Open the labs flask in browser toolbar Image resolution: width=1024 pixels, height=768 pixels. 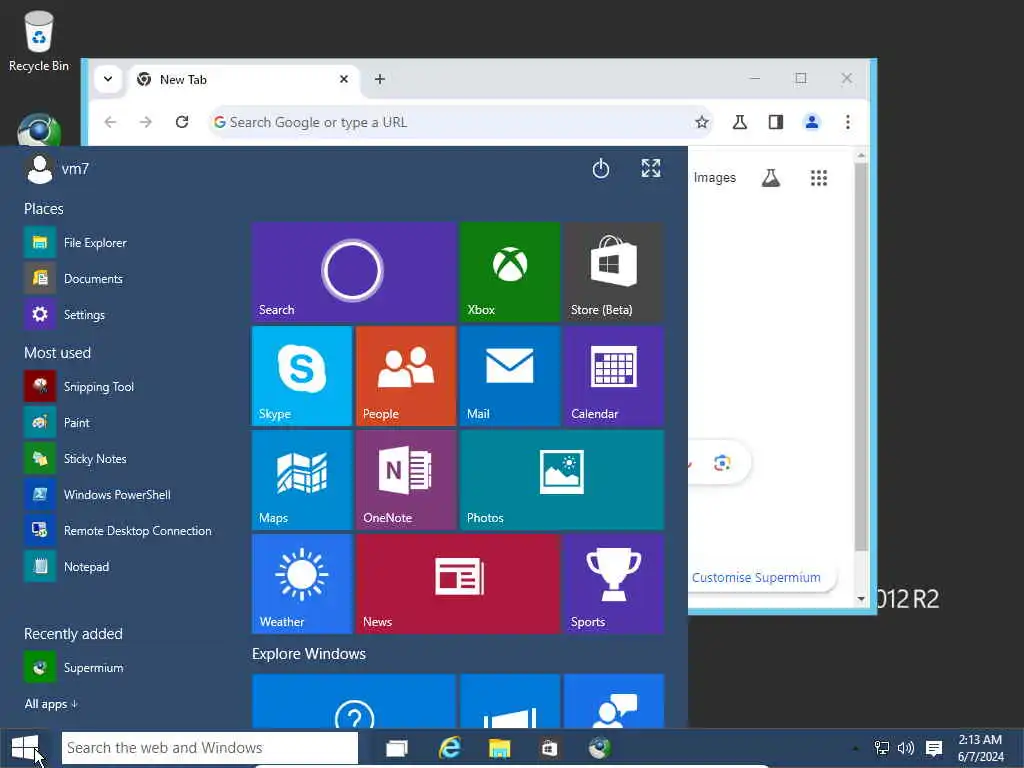739,122
